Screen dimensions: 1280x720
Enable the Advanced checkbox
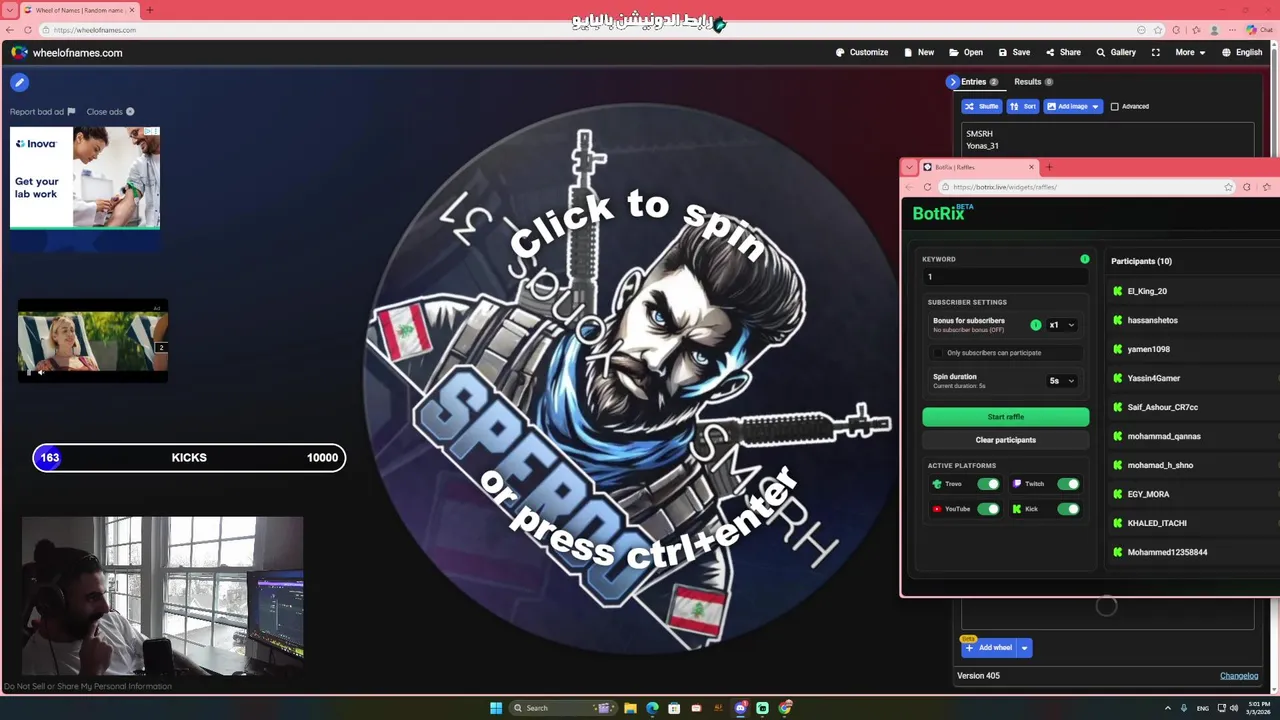click(1115, 106)
